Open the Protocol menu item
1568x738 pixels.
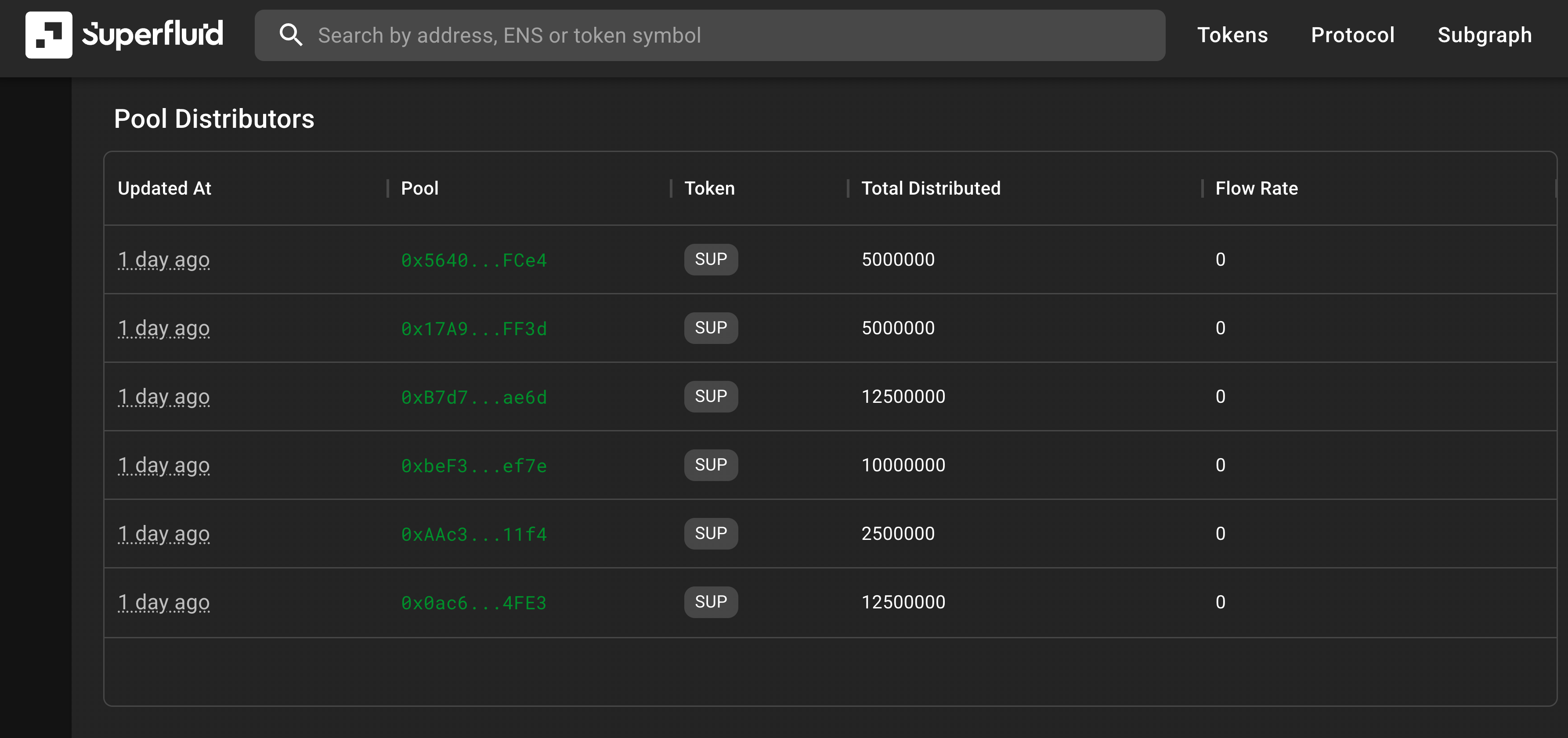[x=1352, y=35]
